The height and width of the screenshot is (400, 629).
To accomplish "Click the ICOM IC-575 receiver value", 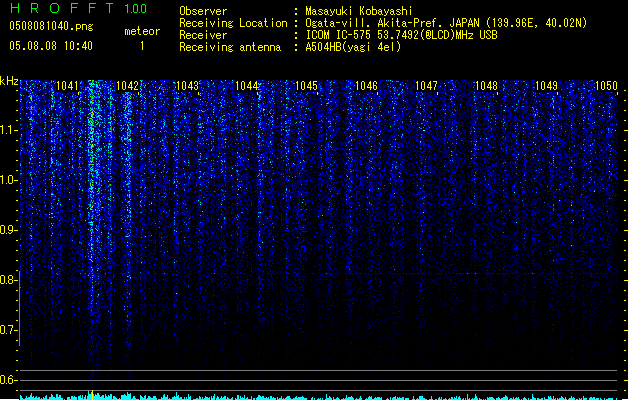I will click(x=401, y=35).
